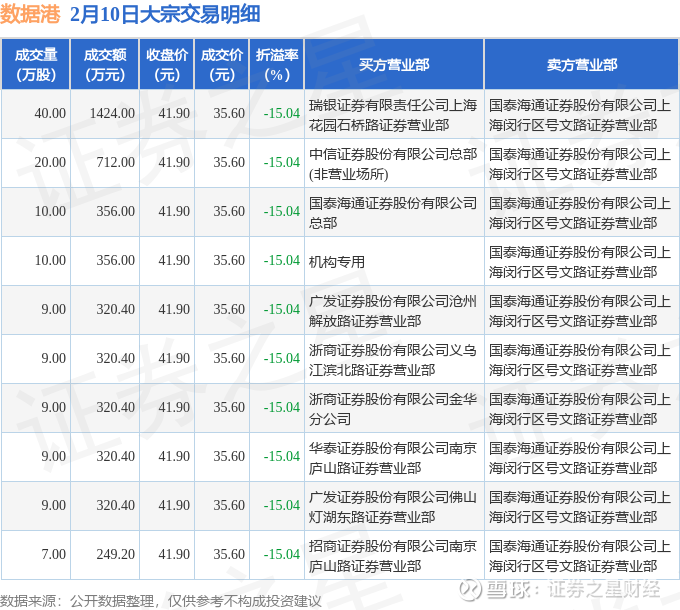This screenshot has height=610, width=680.
Task: Click the 证券之星财经 watermark account name
Action: coord(604,590)
